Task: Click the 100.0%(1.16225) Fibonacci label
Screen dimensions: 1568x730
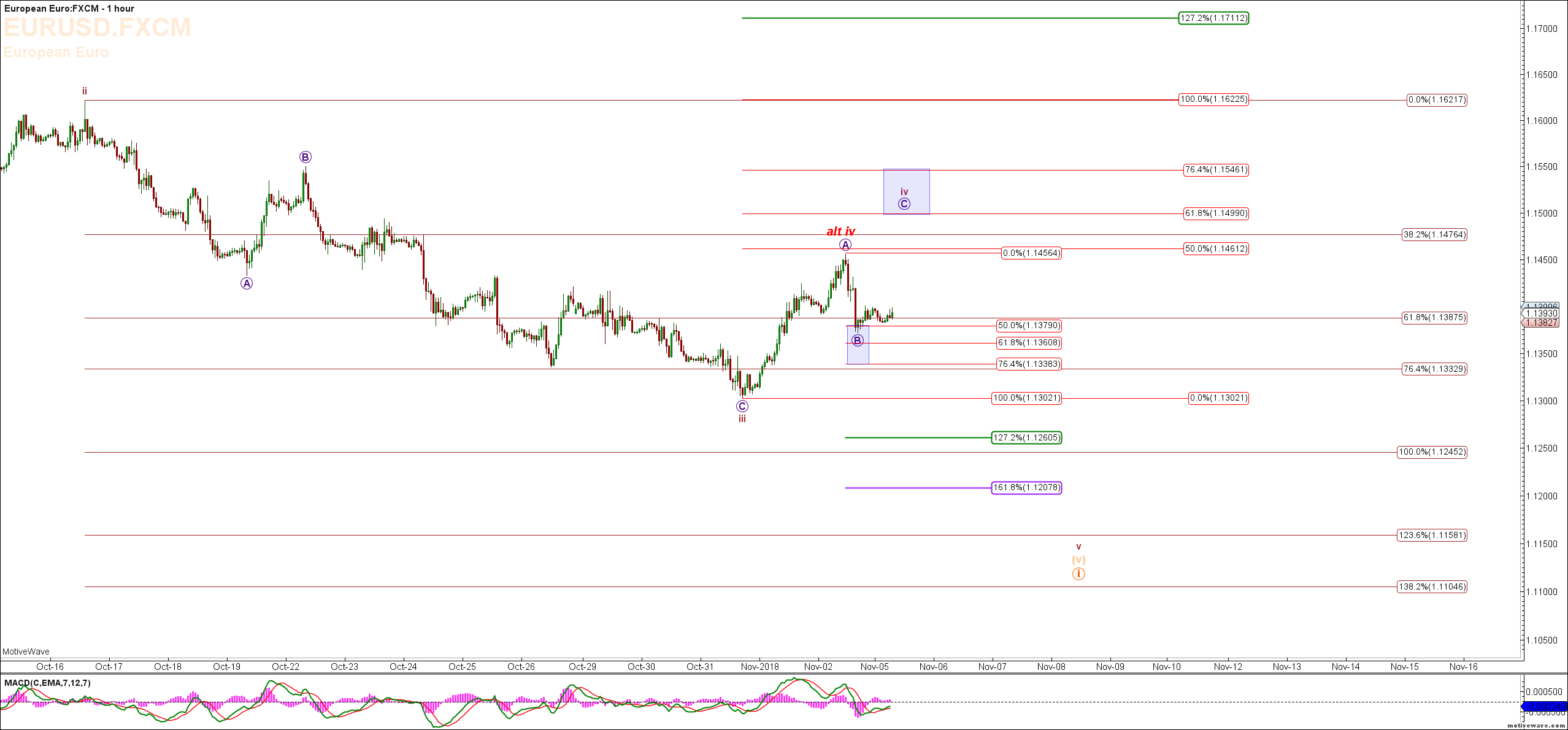Action: pyautogui.click(x=1214, y=100)
